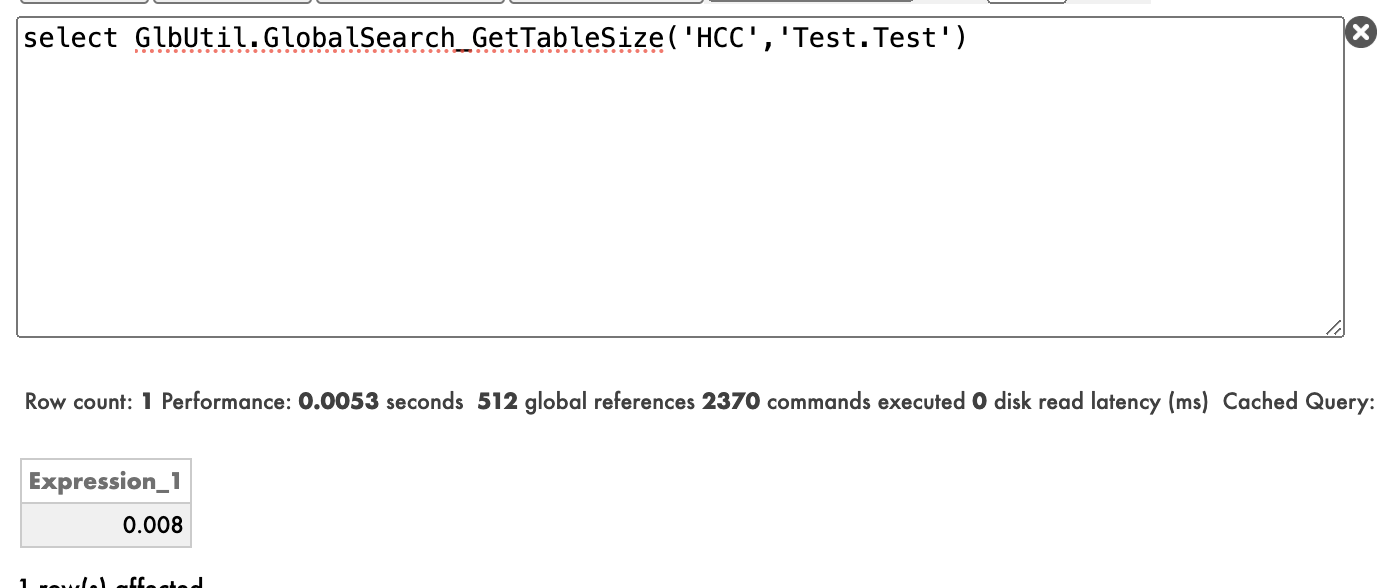Clear the query with the X icon
Image resolution: width=1382 pixels, height=588 pixels.
point(1360,33)
